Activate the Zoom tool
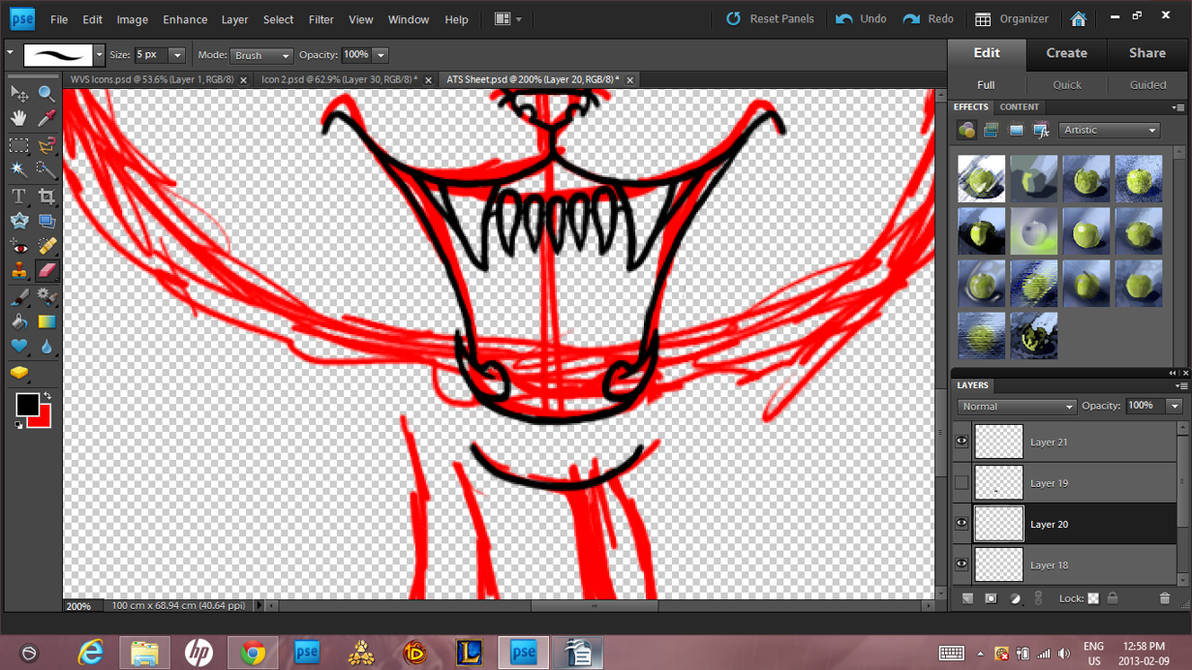This screenshot has height=670, width=1192. click(46, 93)
